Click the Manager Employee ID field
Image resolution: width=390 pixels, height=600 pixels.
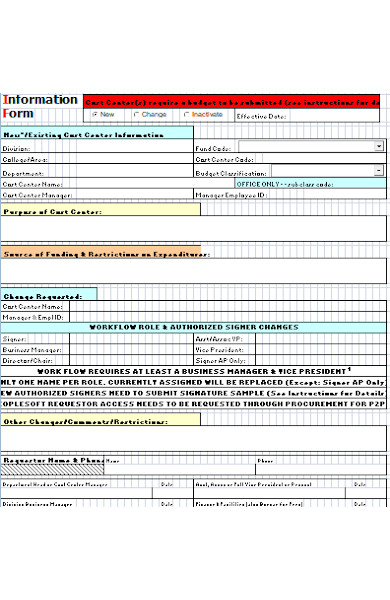[327, 195]
